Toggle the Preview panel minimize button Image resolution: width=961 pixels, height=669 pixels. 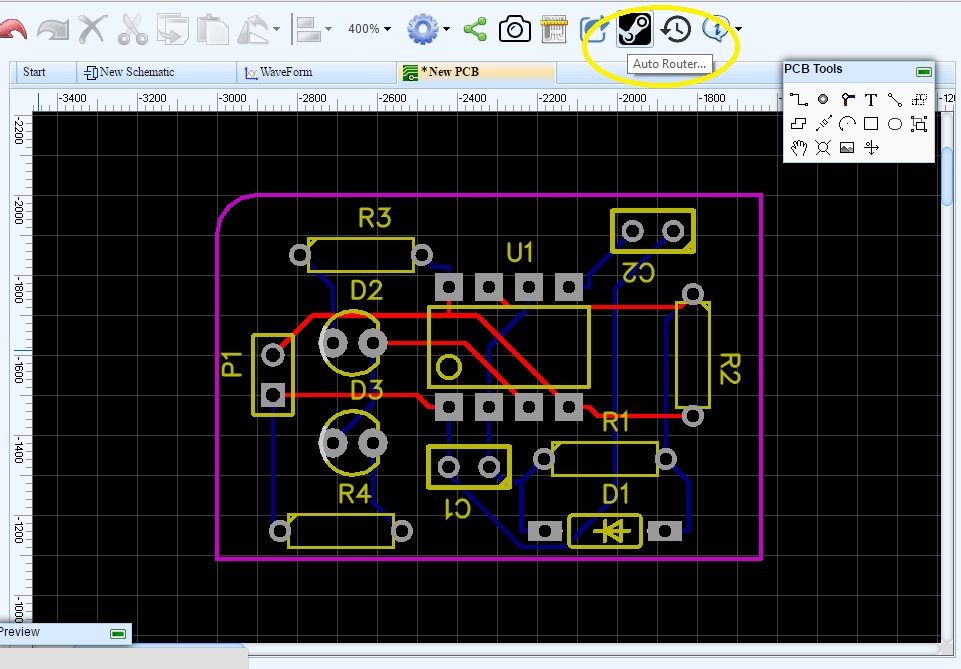[x=118, y=633]
